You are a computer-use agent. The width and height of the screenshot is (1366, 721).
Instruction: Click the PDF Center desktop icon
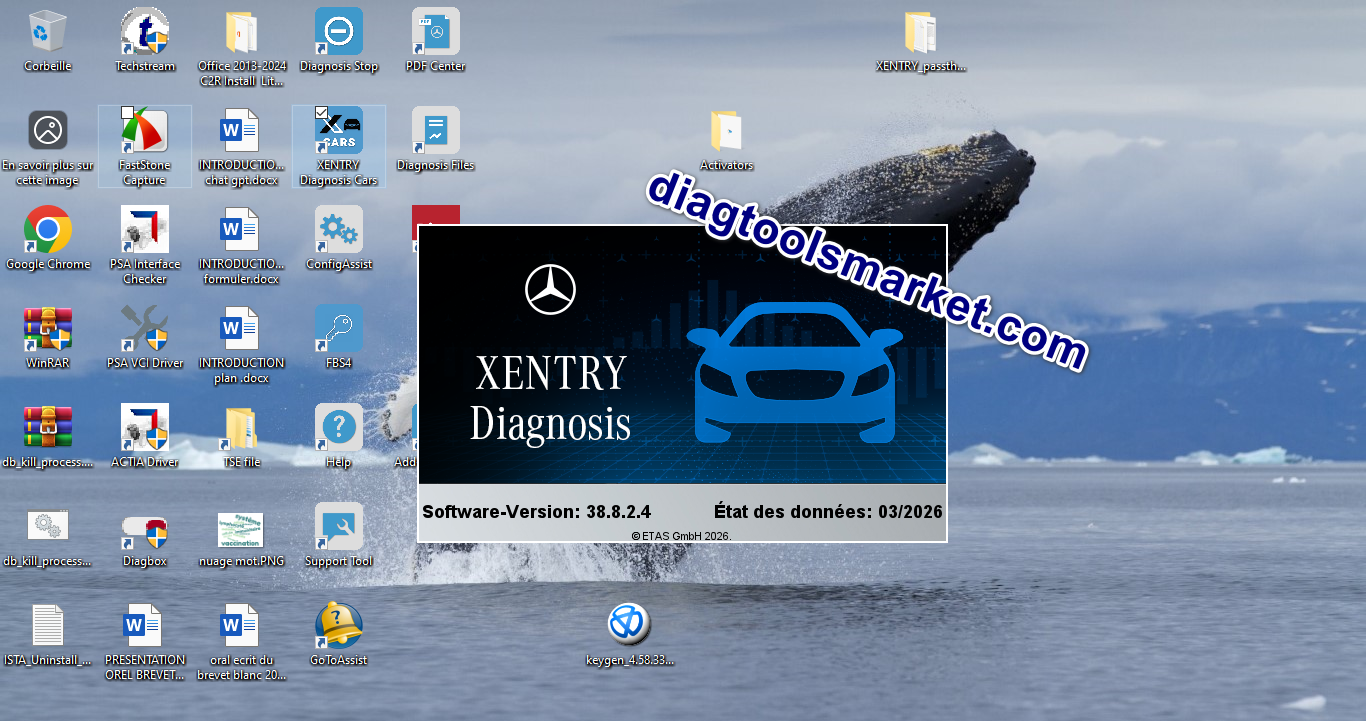coord(436,32)
